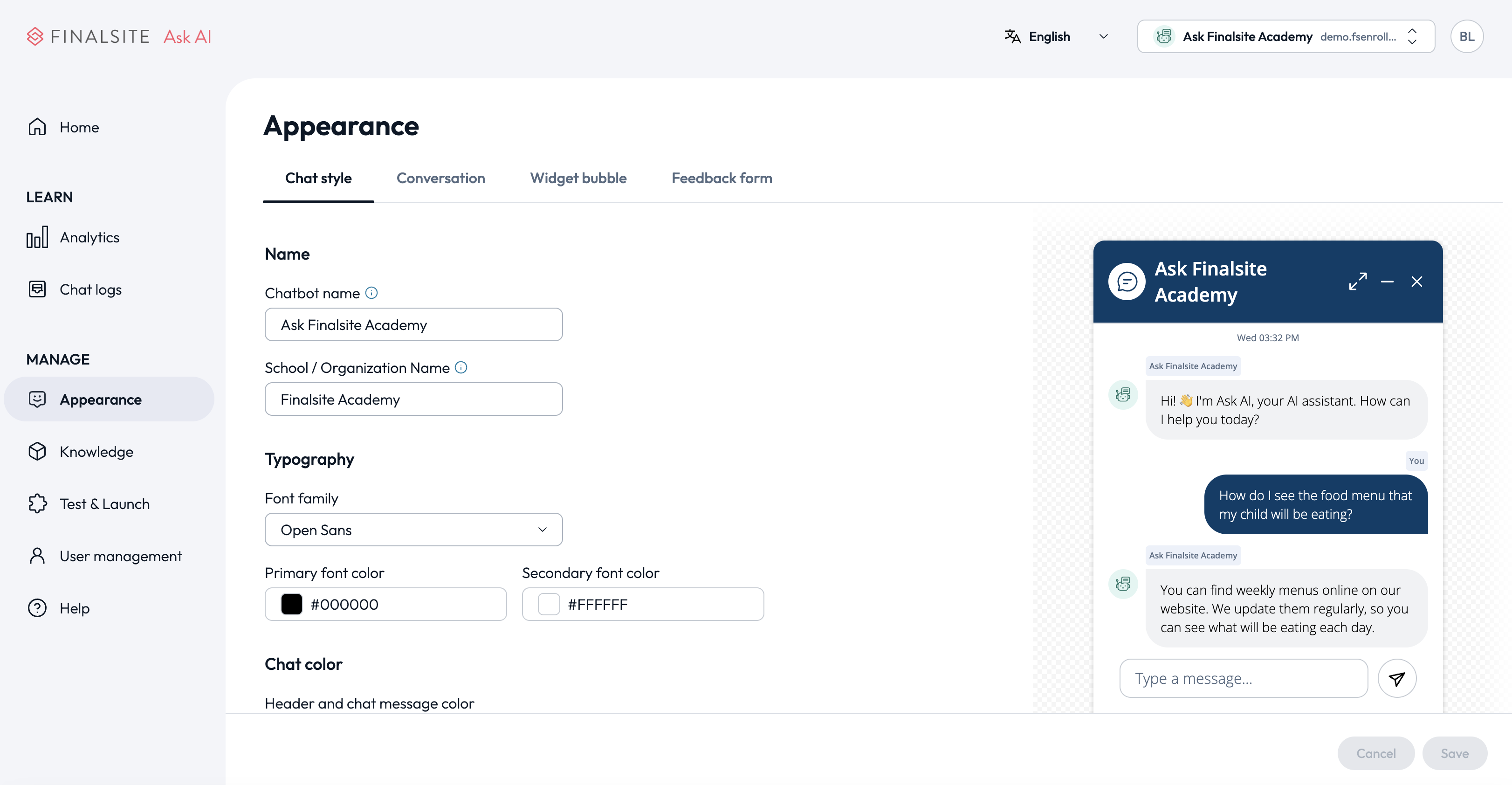Select Appearance in the sidebar
This screenshot has height=785, width=1512.
[109, 399]
